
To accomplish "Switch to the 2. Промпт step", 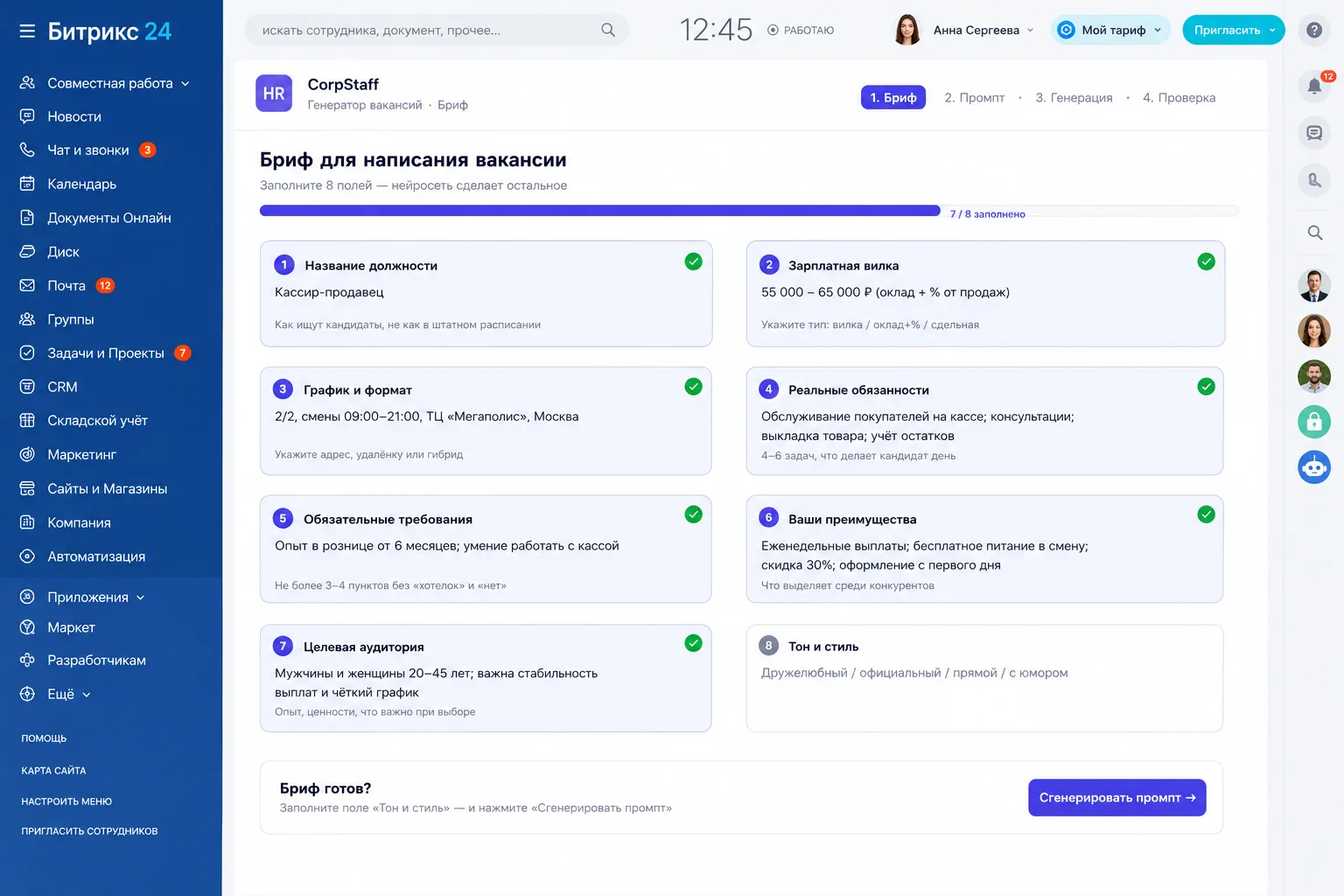I will pyautogui.click(x=975, y=98).
